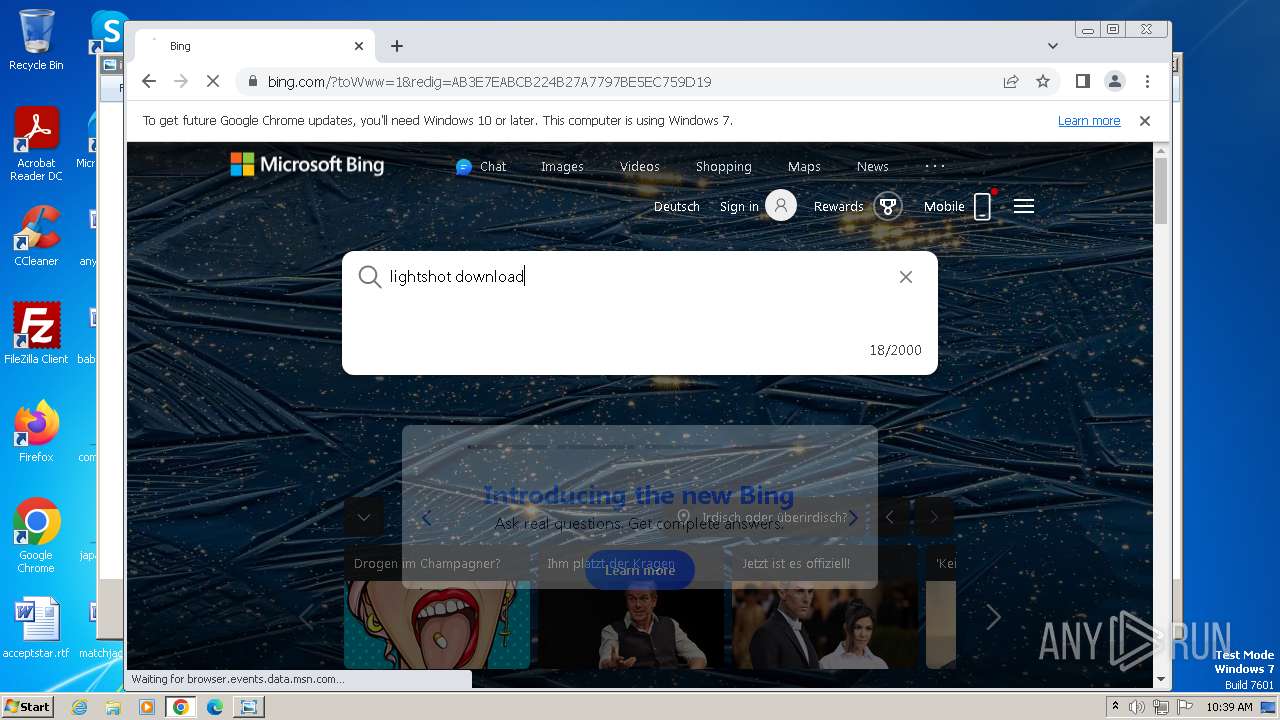This screenshot has height=720, width=1280.
Task: Open Microsoft Edge from the taskbar
Action: coord(215,707)
